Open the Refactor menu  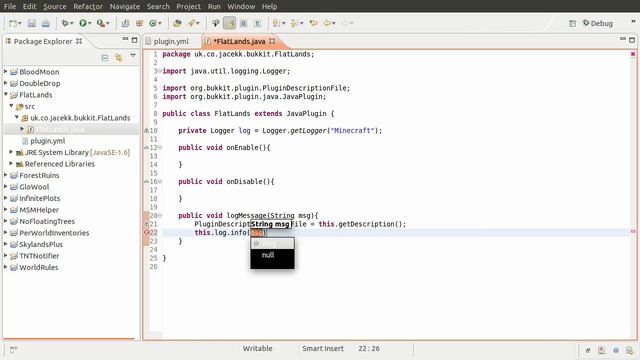tap(88, 6)
